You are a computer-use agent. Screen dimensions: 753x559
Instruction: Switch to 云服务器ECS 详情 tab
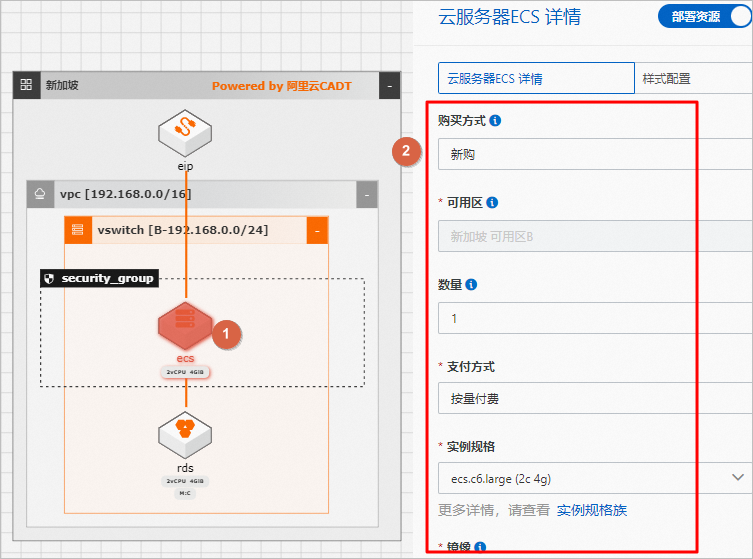click(x=536, y=78)
